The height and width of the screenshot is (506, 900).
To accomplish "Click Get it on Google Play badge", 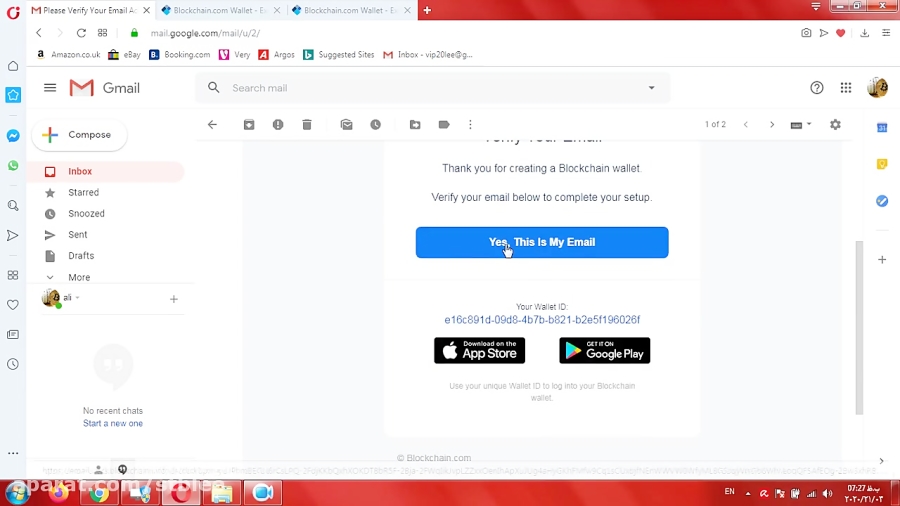I will [x=604, y=351].
